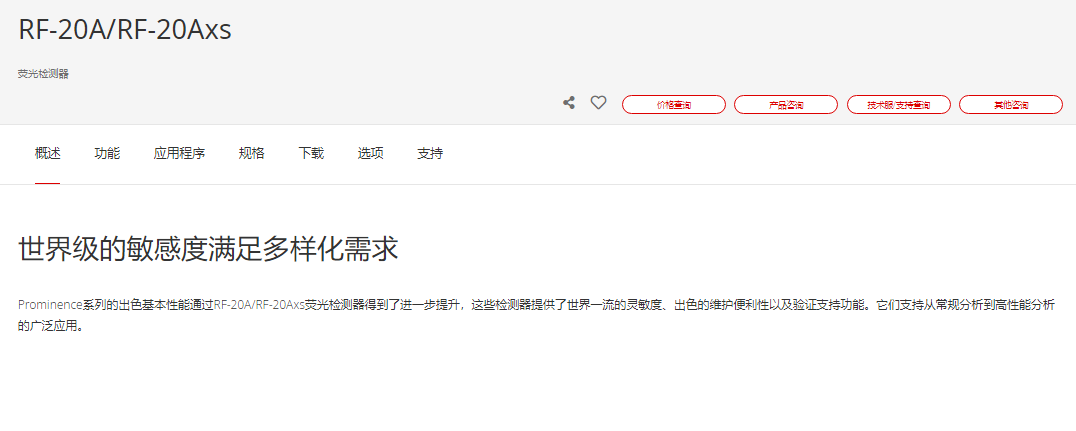Open the 技术服务/支持查询 button
Image resolution: width=1076 pixels, height=431 pixels.
[x=898, y=104]
